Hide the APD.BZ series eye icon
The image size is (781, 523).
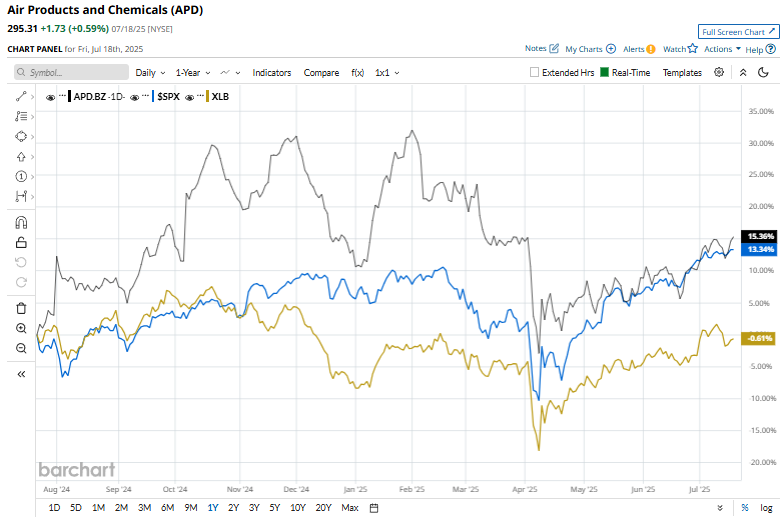[50, 97]
